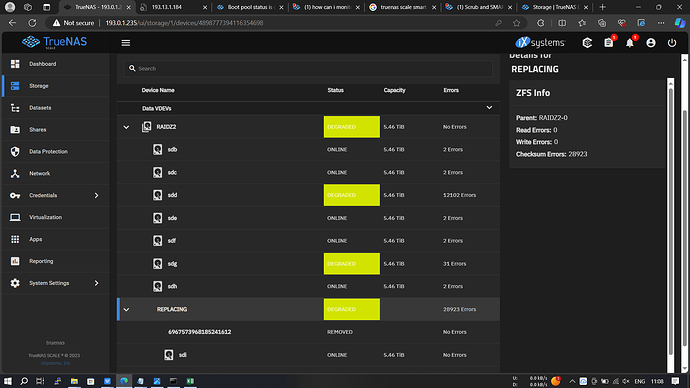This screenshot has width=690, height=388.
Task: Click the TrueNAS logo
Action: pyautogui.click(x=55, y=42)
